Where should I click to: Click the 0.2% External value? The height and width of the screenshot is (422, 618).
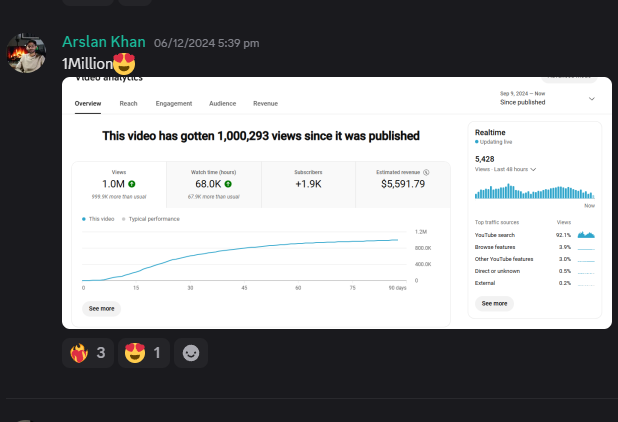click(x=565, y=283)
